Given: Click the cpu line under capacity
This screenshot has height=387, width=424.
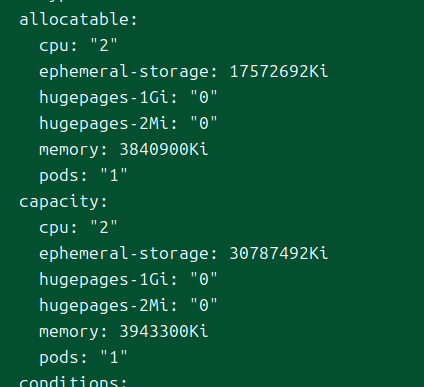Looking at the screenshot, I should 78,227.
